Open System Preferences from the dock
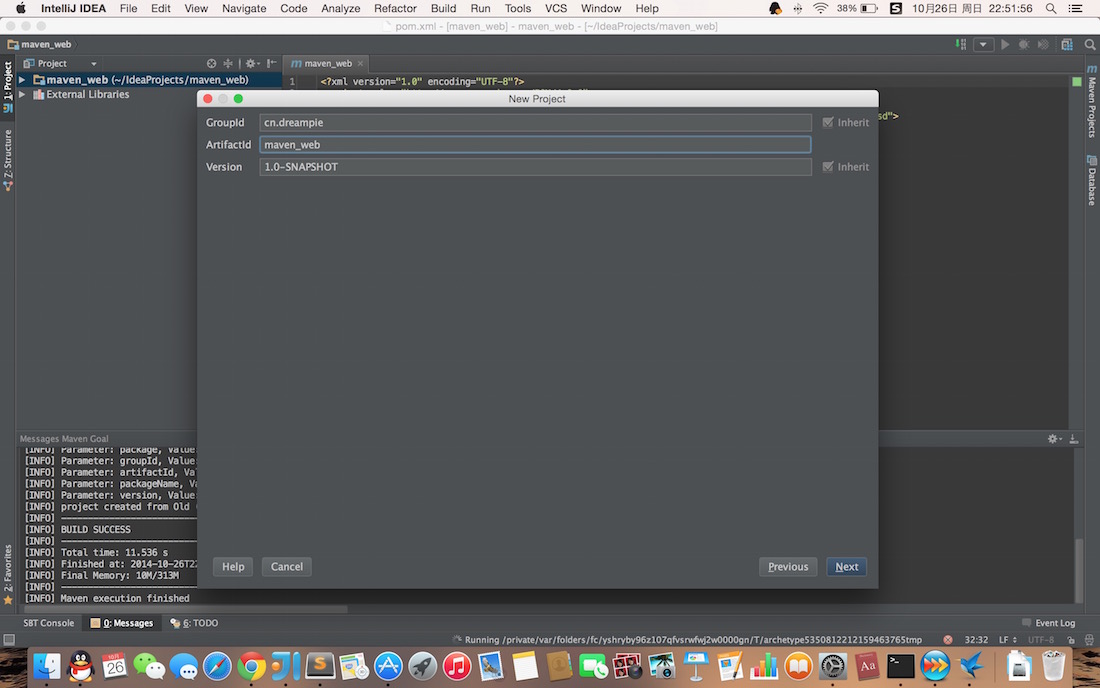The height and width of the screenshot is (688, 1100). [832, 666]
